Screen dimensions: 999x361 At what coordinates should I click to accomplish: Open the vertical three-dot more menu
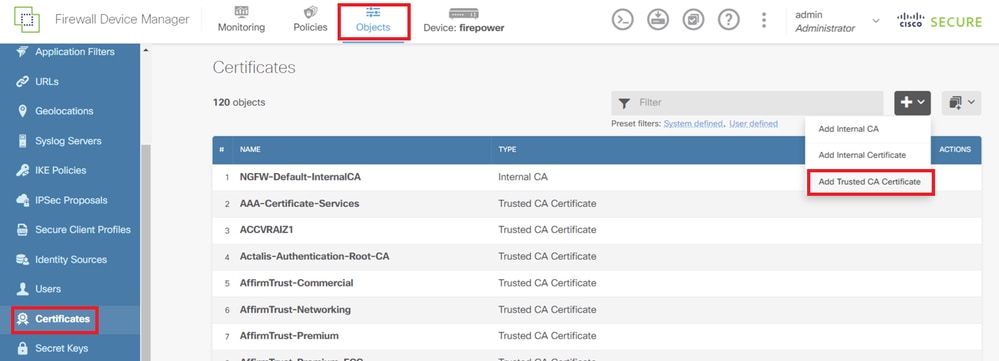pyautogui.click(x=764, y=20)
